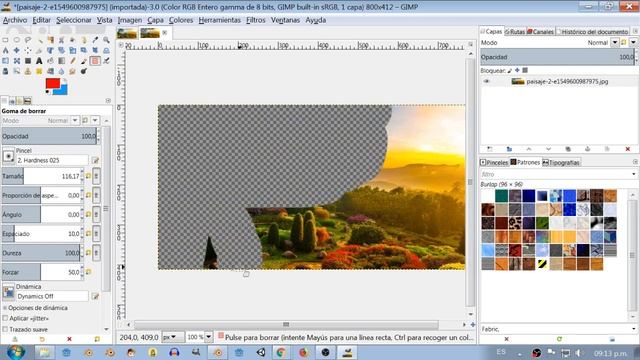The image size is (640, 360).
Task: Select the Ellipse Select tool
Action: coord(17,40)
